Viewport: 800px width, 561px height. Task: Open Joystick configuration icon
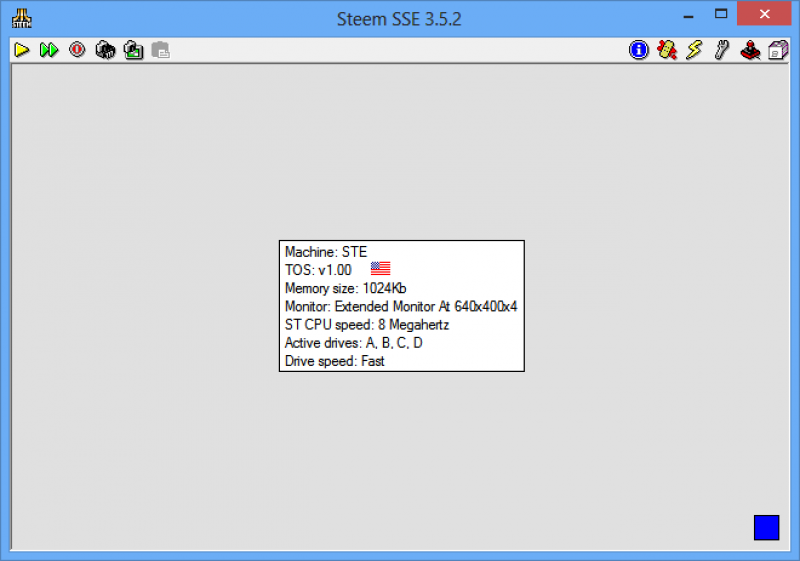(750, 50)
